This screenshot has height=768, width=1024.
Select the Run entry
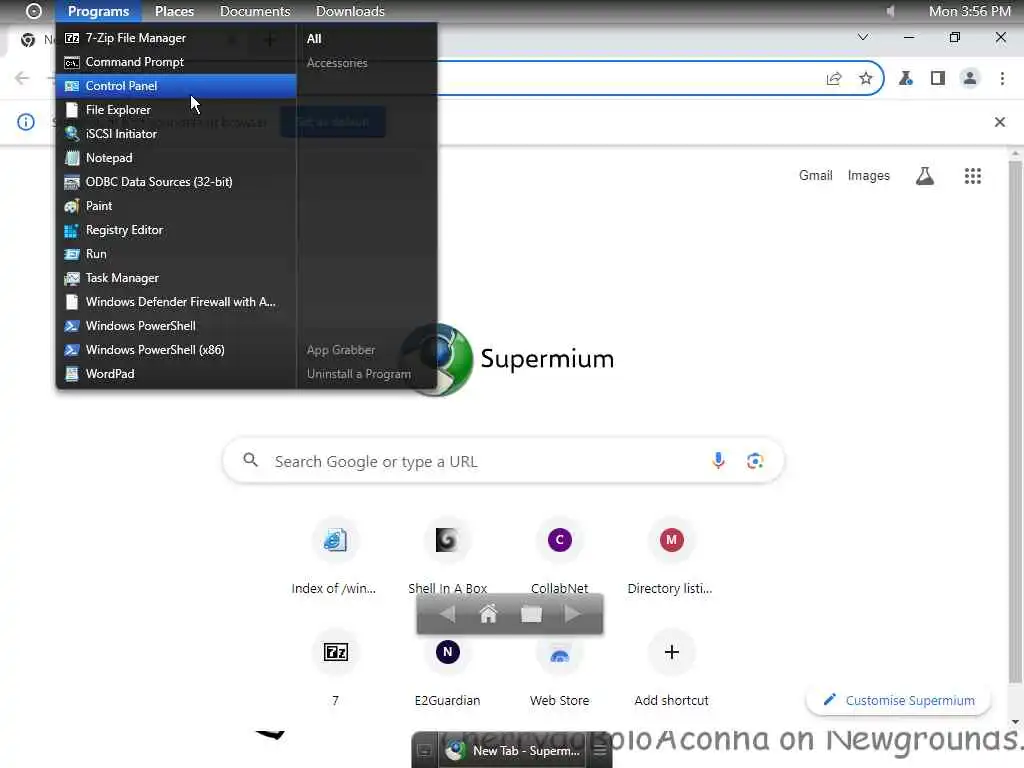click(176, 254)
